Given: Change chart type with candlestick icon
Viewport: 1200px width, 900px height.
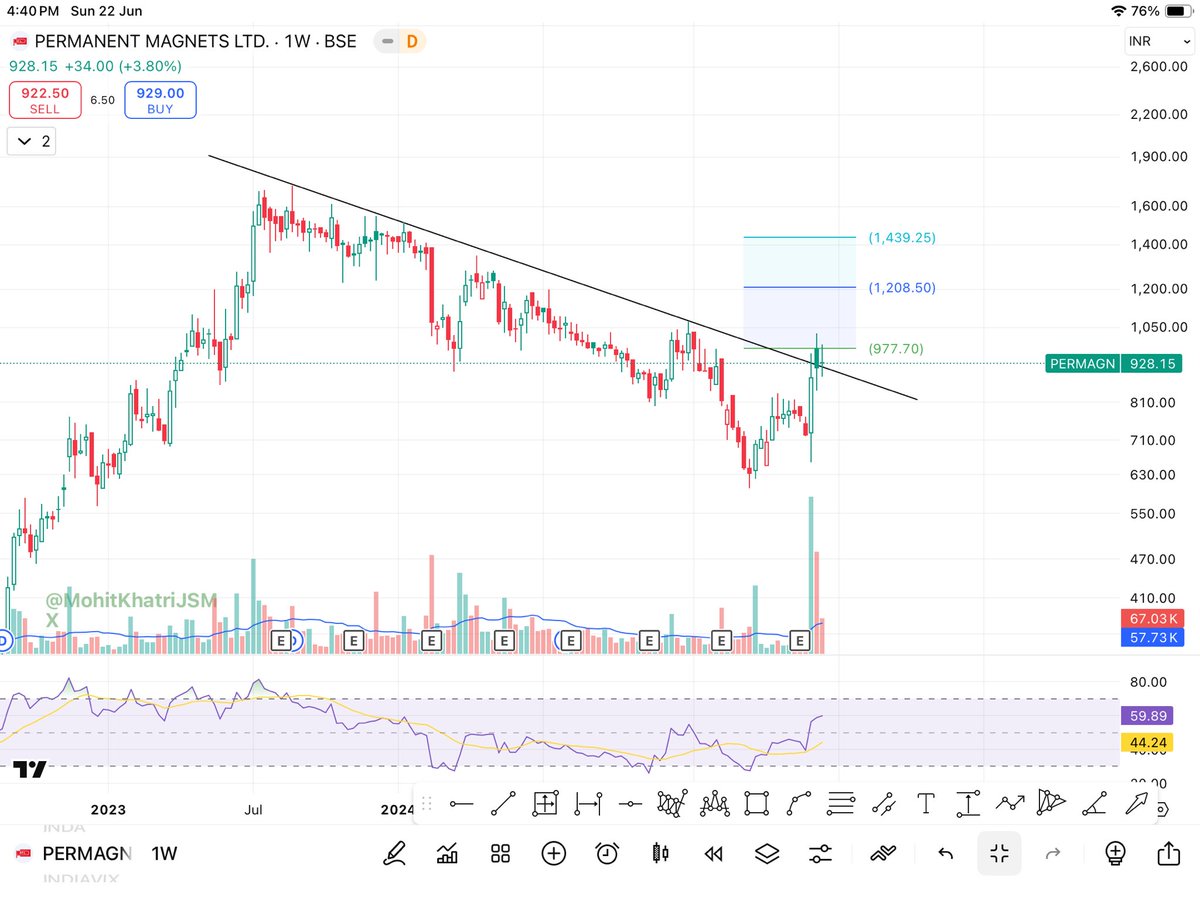Looking at the screenshot, I should click(x=660, y=854).
